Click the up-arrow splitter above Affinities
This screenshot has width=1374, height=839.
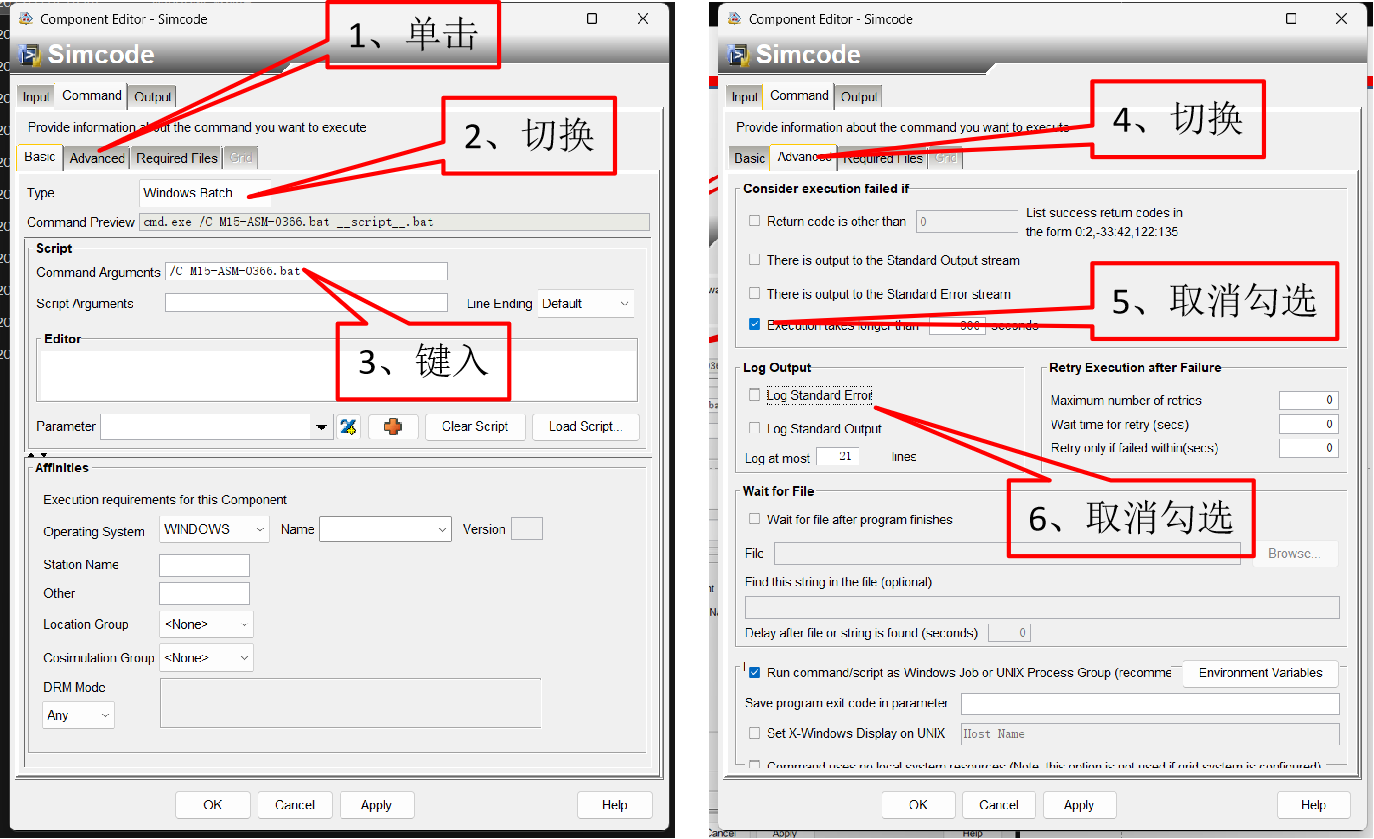pos(32,455)
